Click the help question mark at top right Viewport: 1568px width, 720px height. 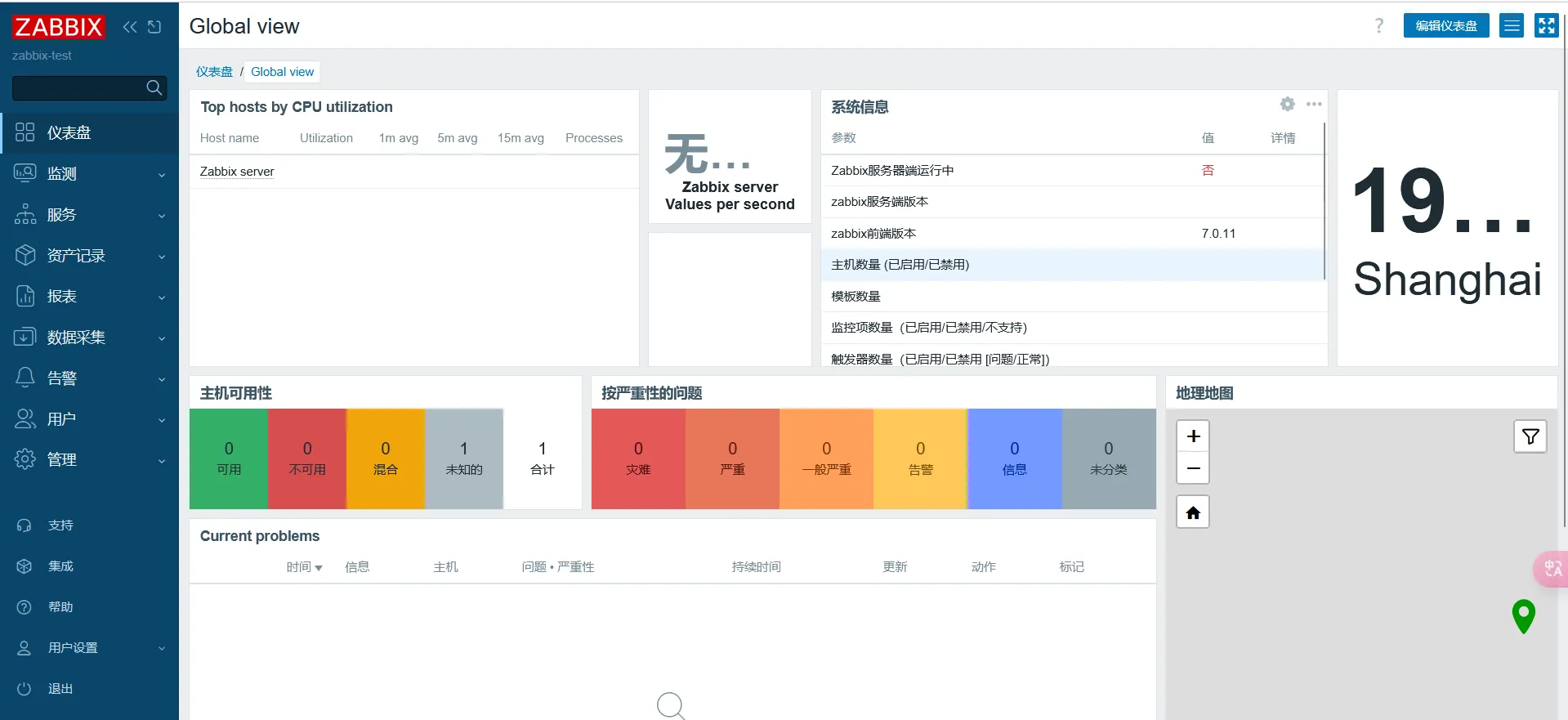click(x=1379, y=25)
